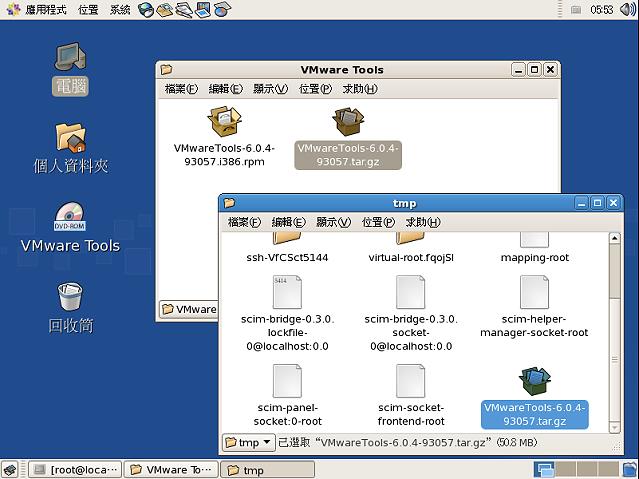The height and width of the screenshot is (479, 639).
Task: Open 編輯(E) menu in VMware Tools window
Action: (225, 88)
